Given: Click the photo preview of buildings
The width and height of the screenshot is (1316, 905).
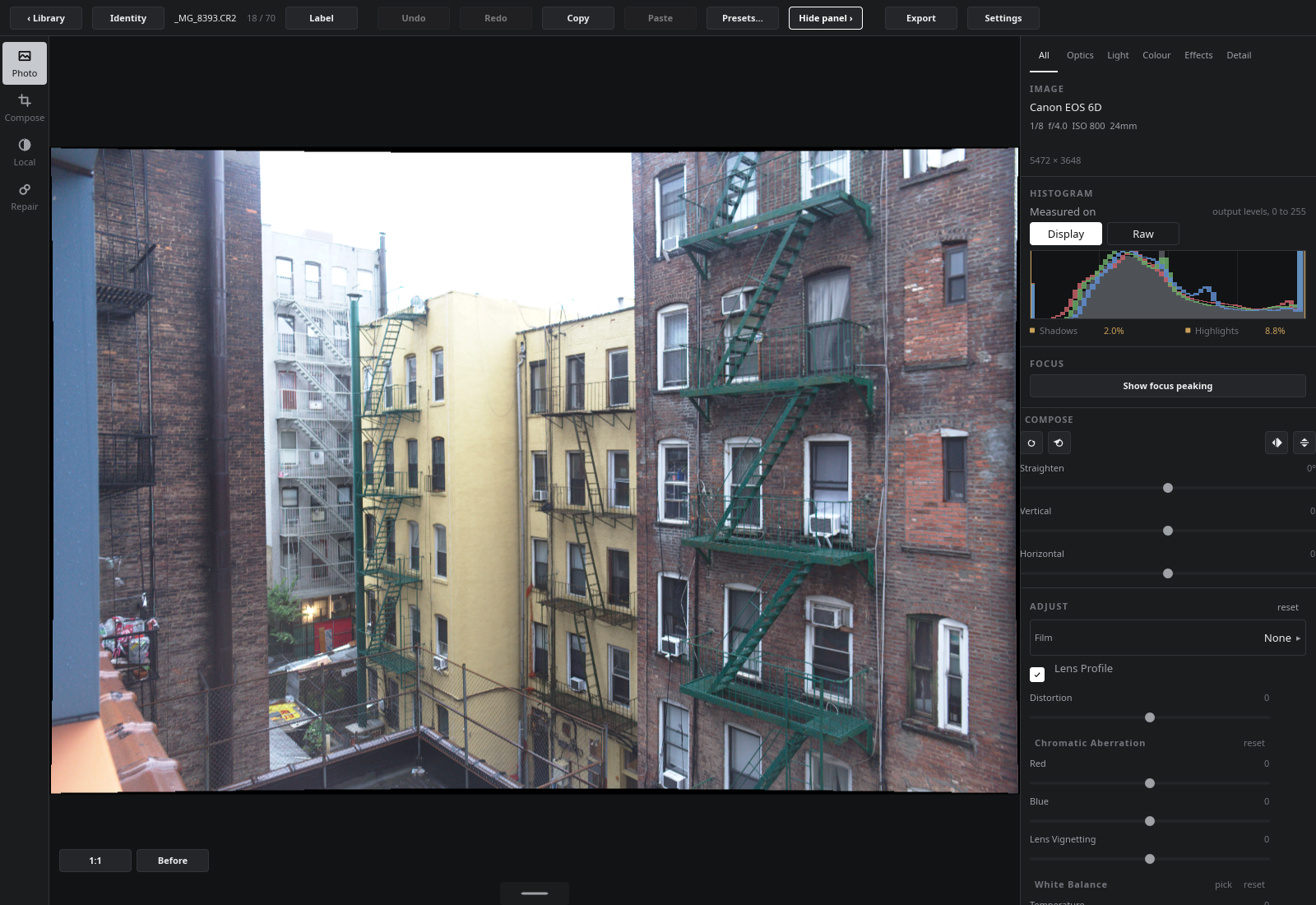Looking at the screenshot, I should point(535,471).
